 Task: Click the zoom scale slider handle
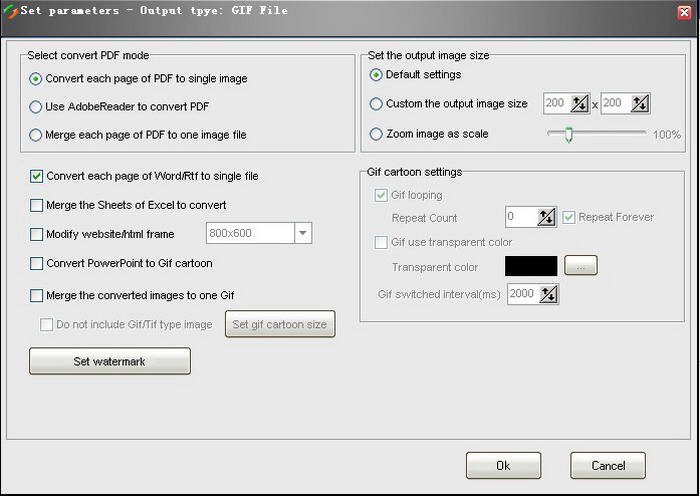[568, 134]
